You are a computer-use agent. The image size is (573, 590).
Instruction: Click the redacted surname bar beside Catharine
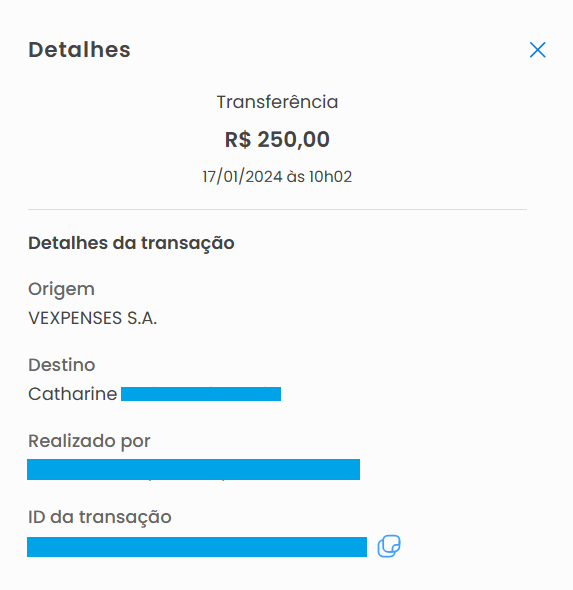[201, 394]
